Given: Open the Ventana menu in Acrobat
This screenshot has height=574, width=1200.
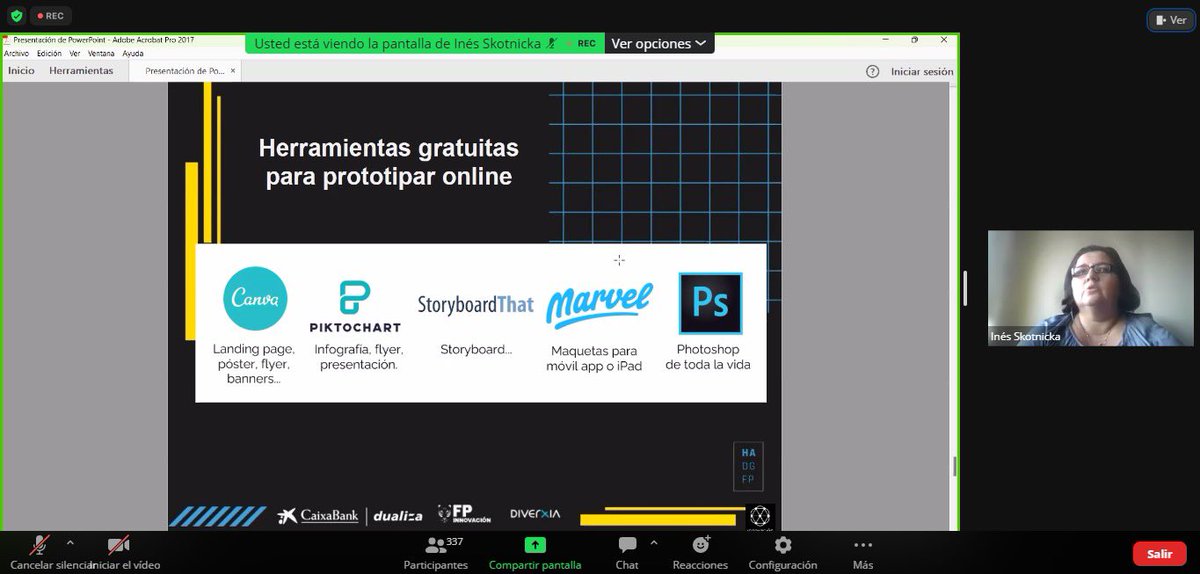Looking at the screenshot, I should [101, 53].
